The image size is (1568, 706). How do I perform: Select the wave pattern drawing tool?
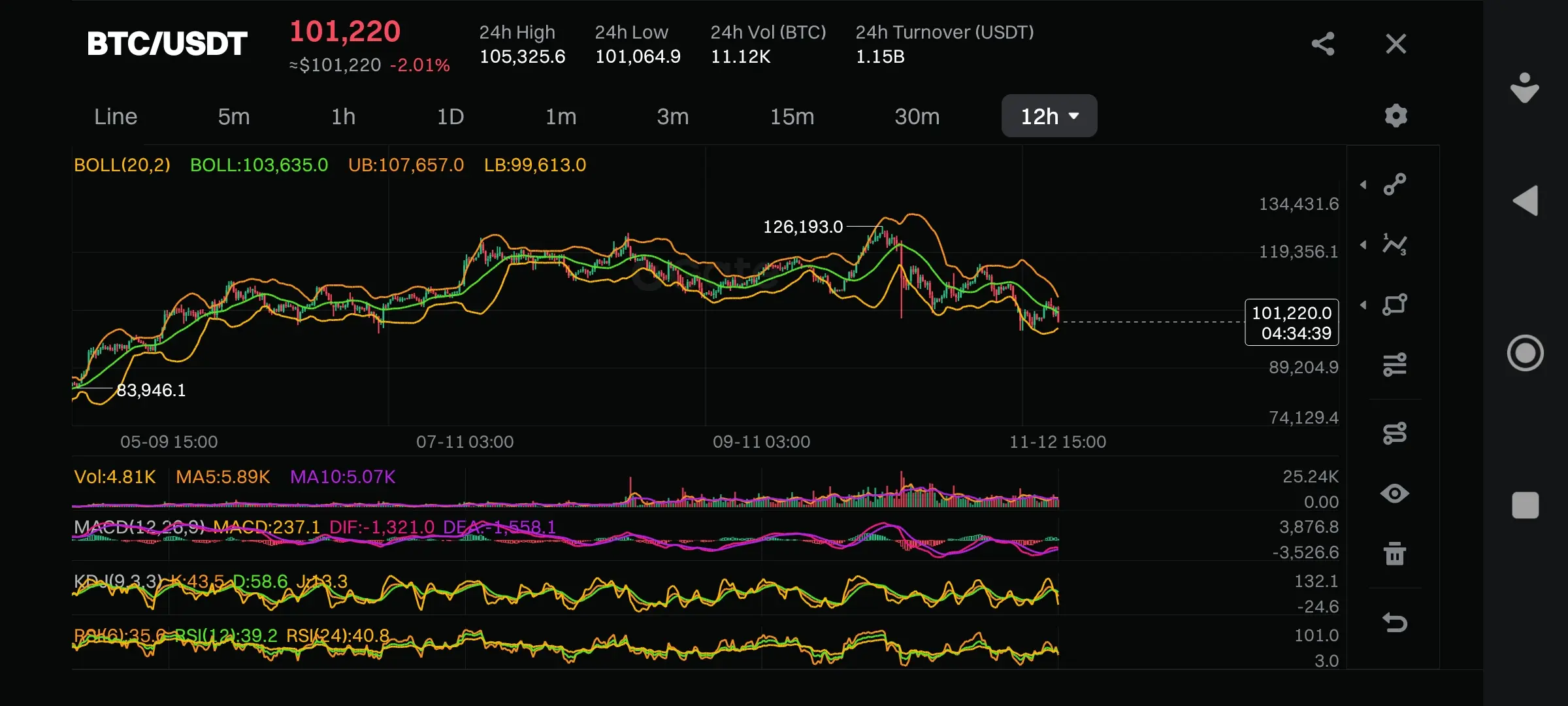tap(1395, 244)
